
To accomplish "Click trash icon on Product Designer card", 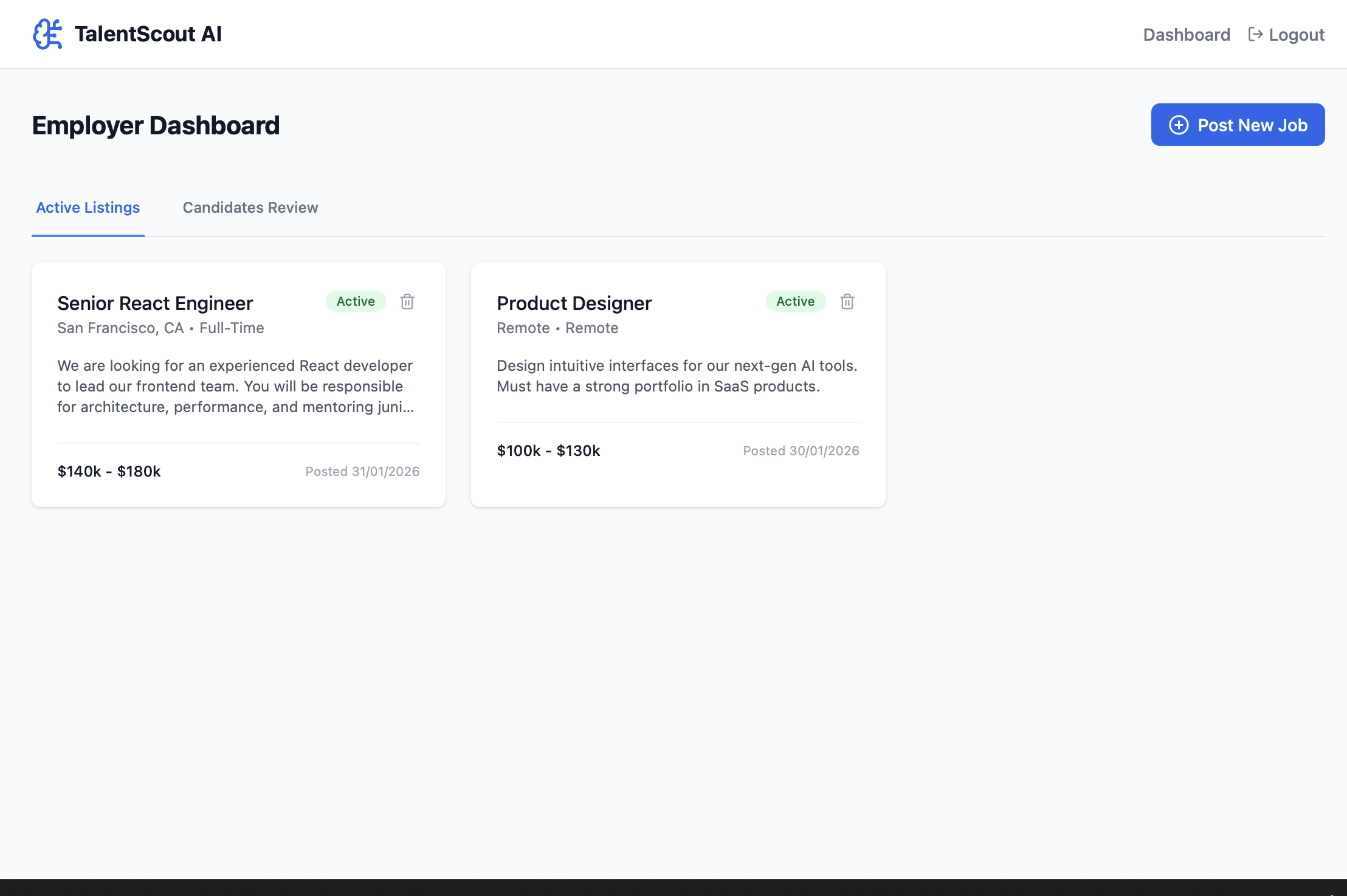I will point(847,302).
